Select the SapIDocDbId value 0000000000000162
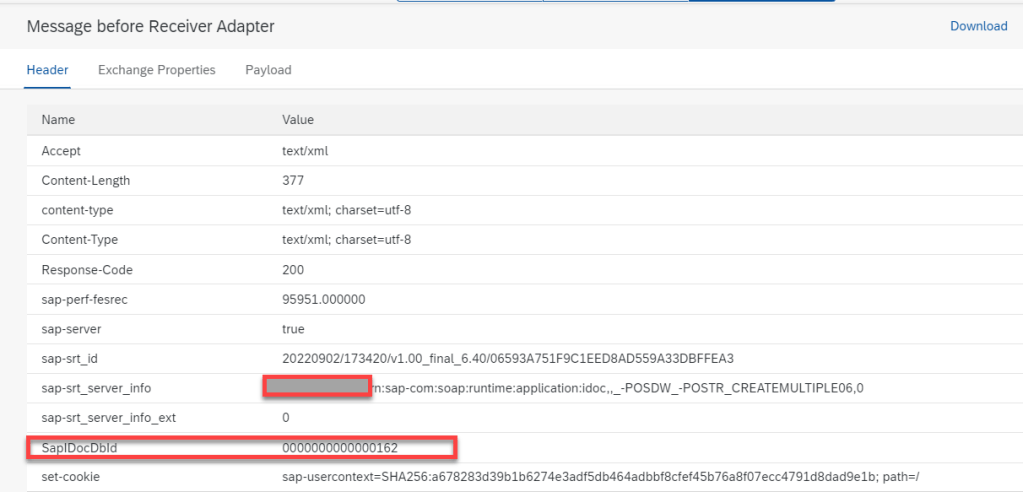 pyautogui.click(x=347, y=448)
